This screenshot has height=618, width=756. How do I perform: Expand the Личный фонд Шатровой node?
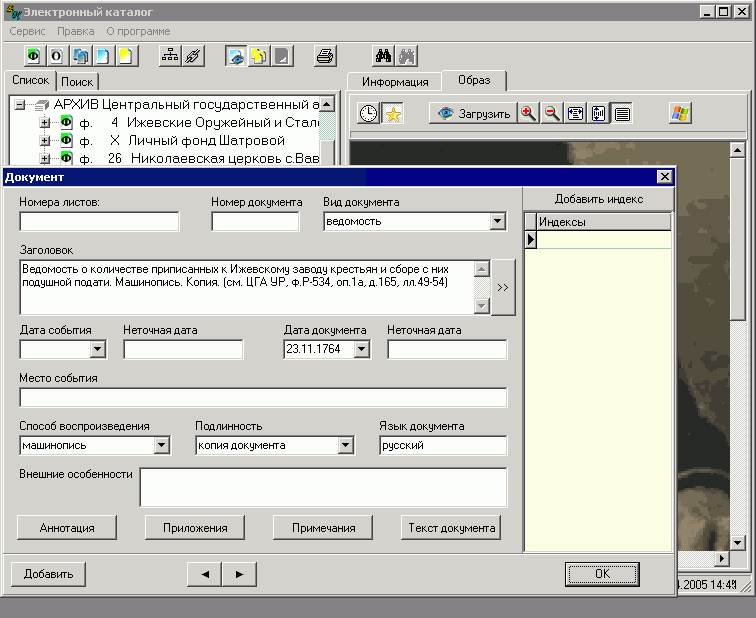point(45,141)
